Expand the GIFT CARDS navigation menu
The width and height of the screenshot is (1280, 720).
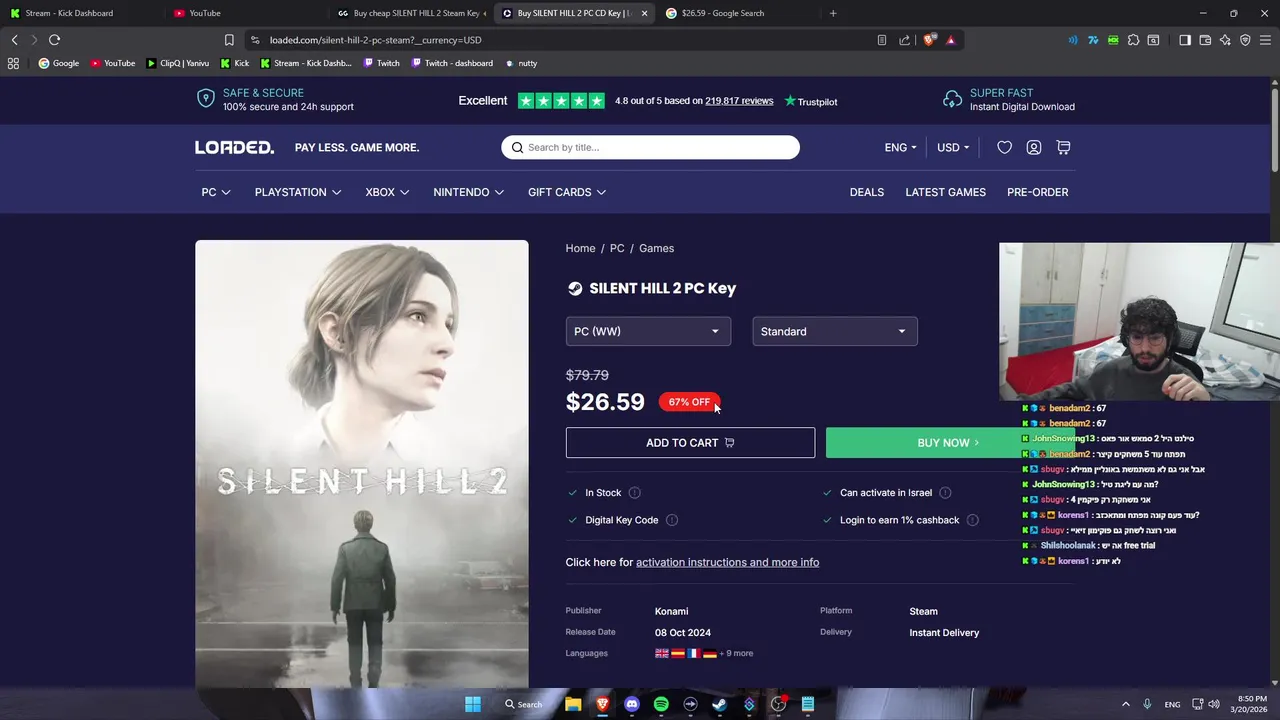coord(567,192)
